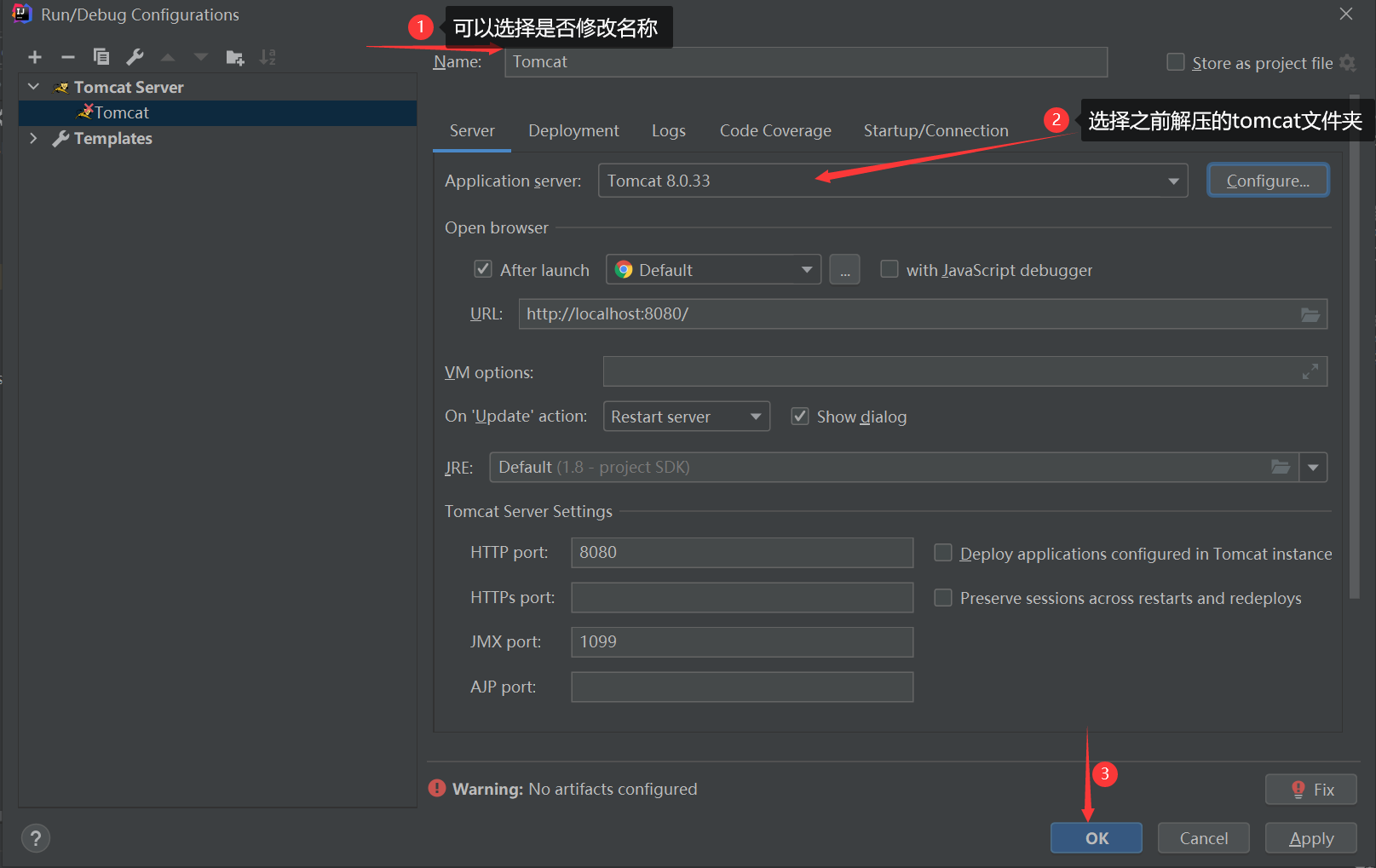Expand the Templates tree node
Screen dimensions: 1376x868
[x=33, y=138]
